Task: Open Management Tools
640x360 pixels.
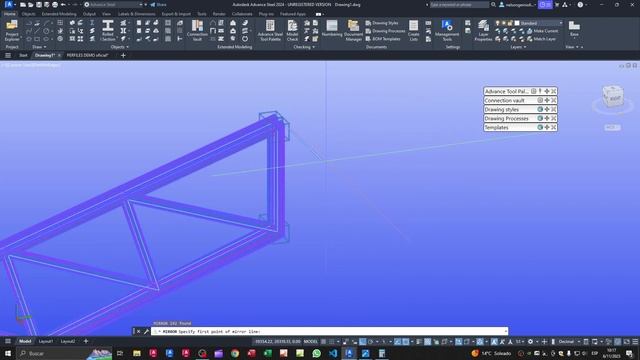Action: (x=447, y=31)
